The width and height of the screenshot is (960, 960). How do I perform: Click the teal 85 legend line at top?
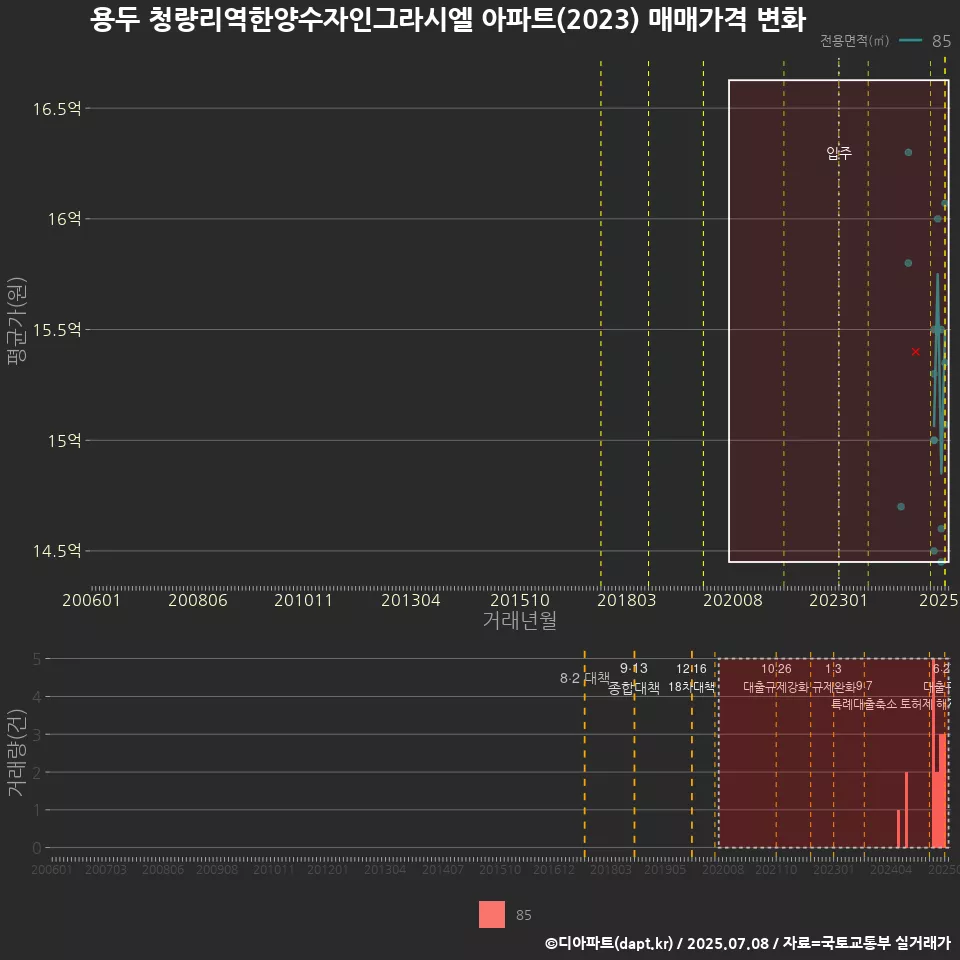point(911,40)
